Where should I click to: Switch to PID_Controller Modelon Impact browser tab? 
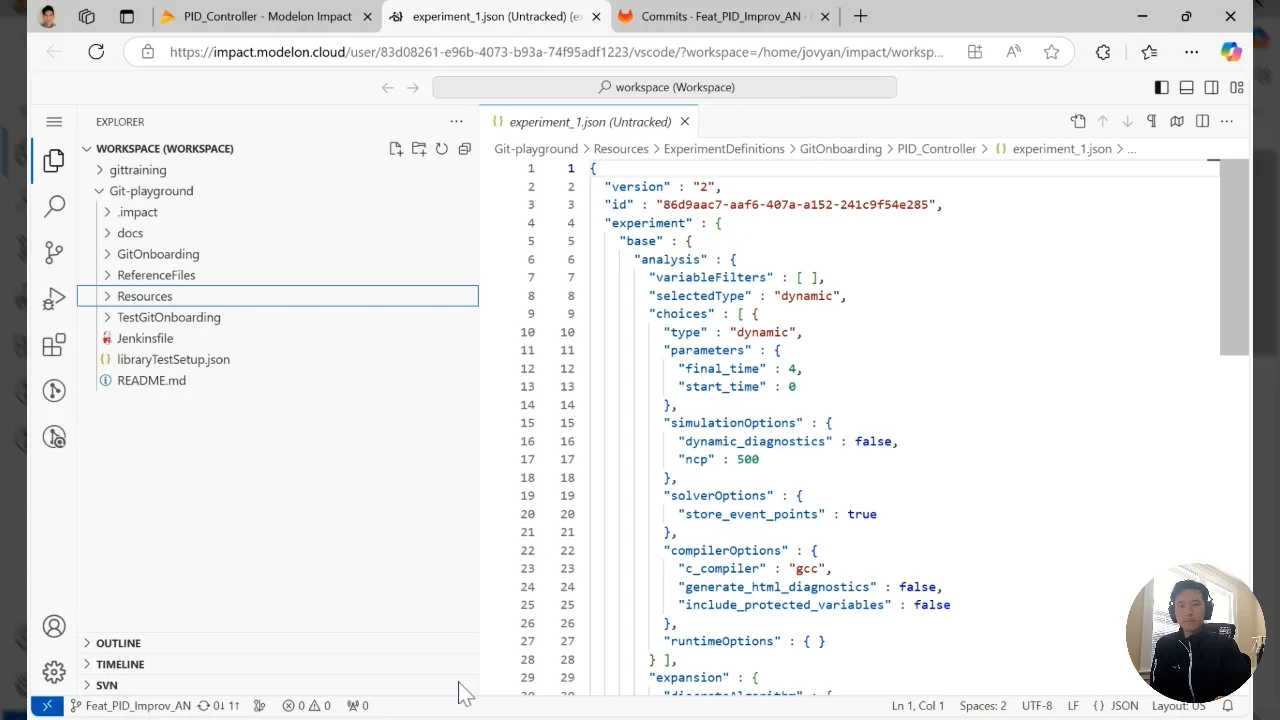(267, 16)
